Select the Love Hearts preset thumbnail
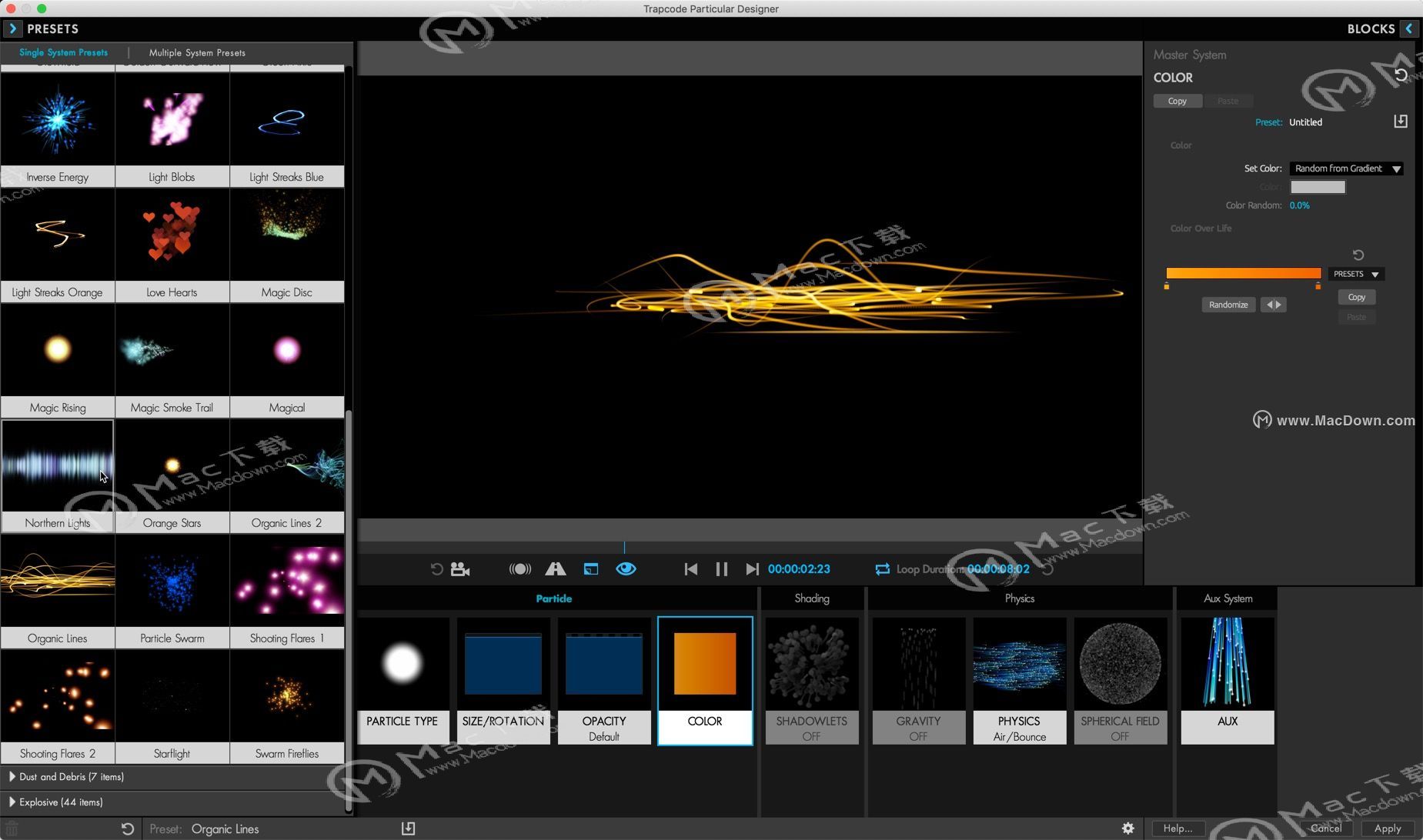This screenshot has width=1423, height=840. tap(172, 234)
